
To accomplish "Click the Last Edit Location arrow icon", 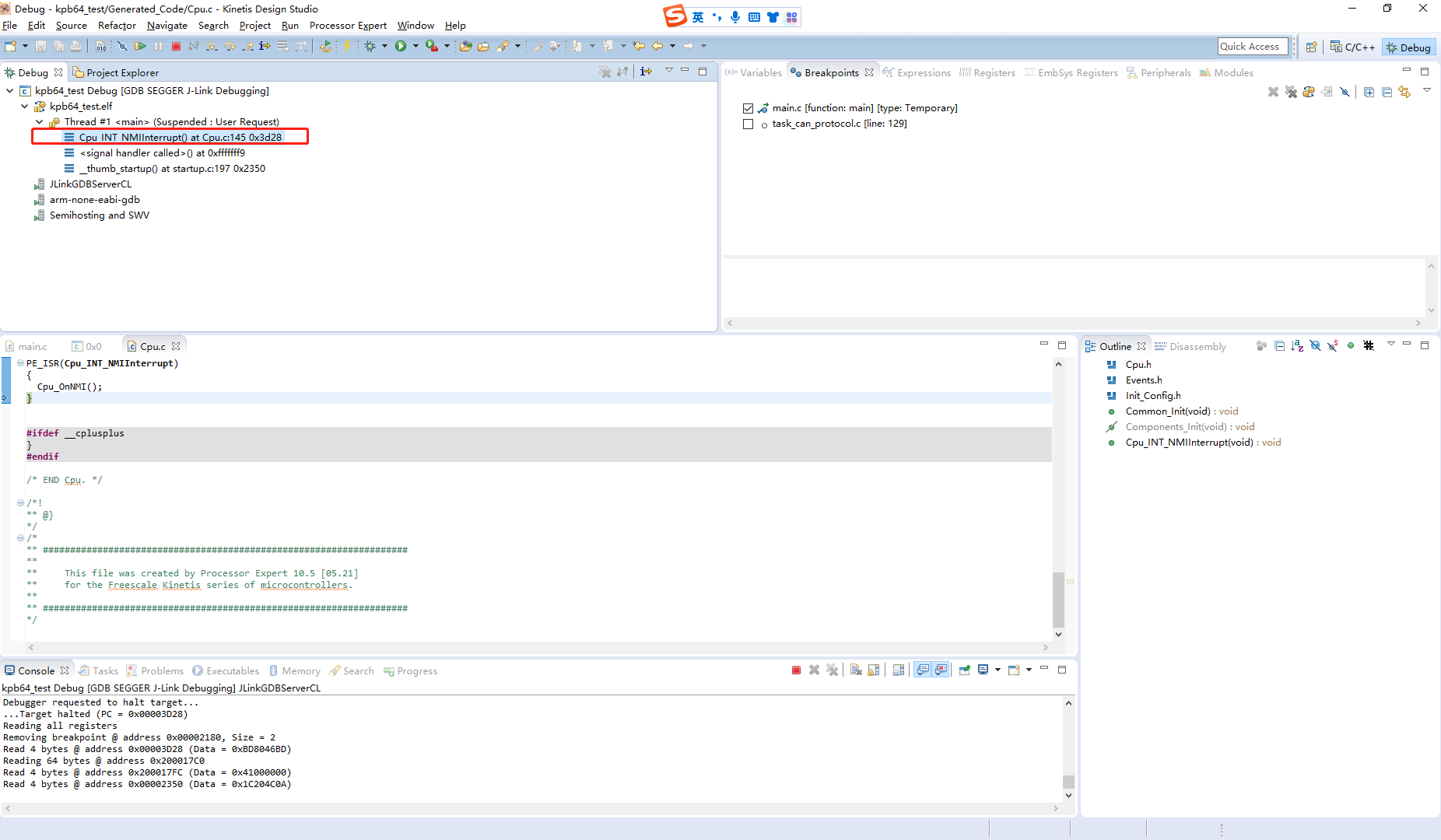I will [x=639, y=47].
